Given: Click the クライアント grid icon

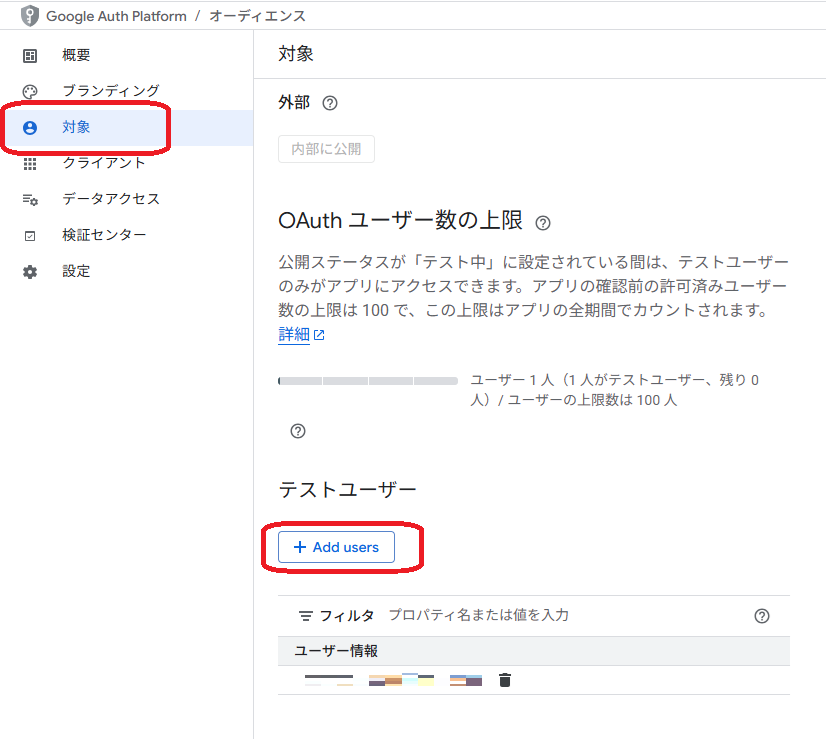Looking at the screenshot, I should 30,163.
